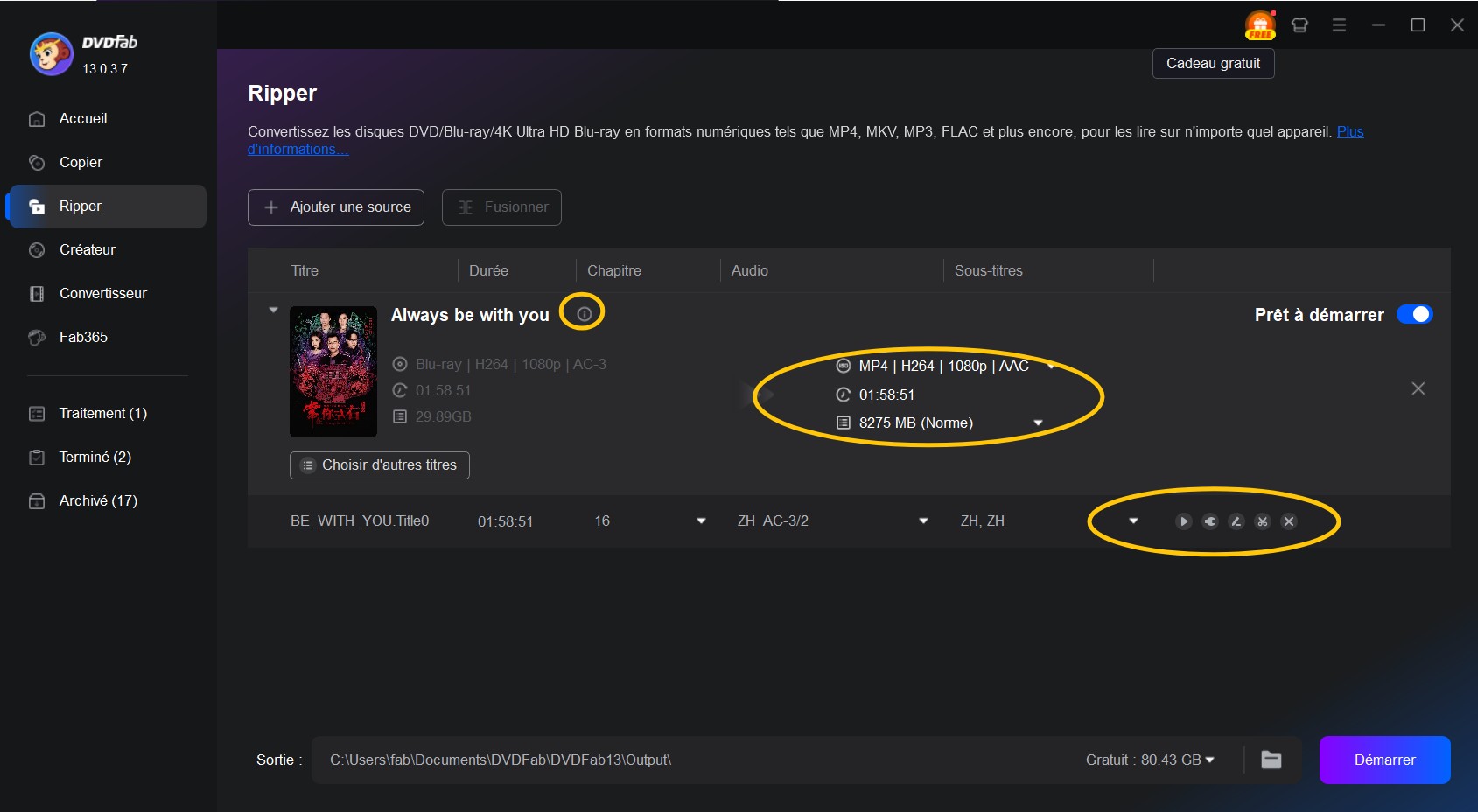Click the Démarrer start button
Image resolution: width=1478 pixels, height=812 pixels.
(1384, 760)
